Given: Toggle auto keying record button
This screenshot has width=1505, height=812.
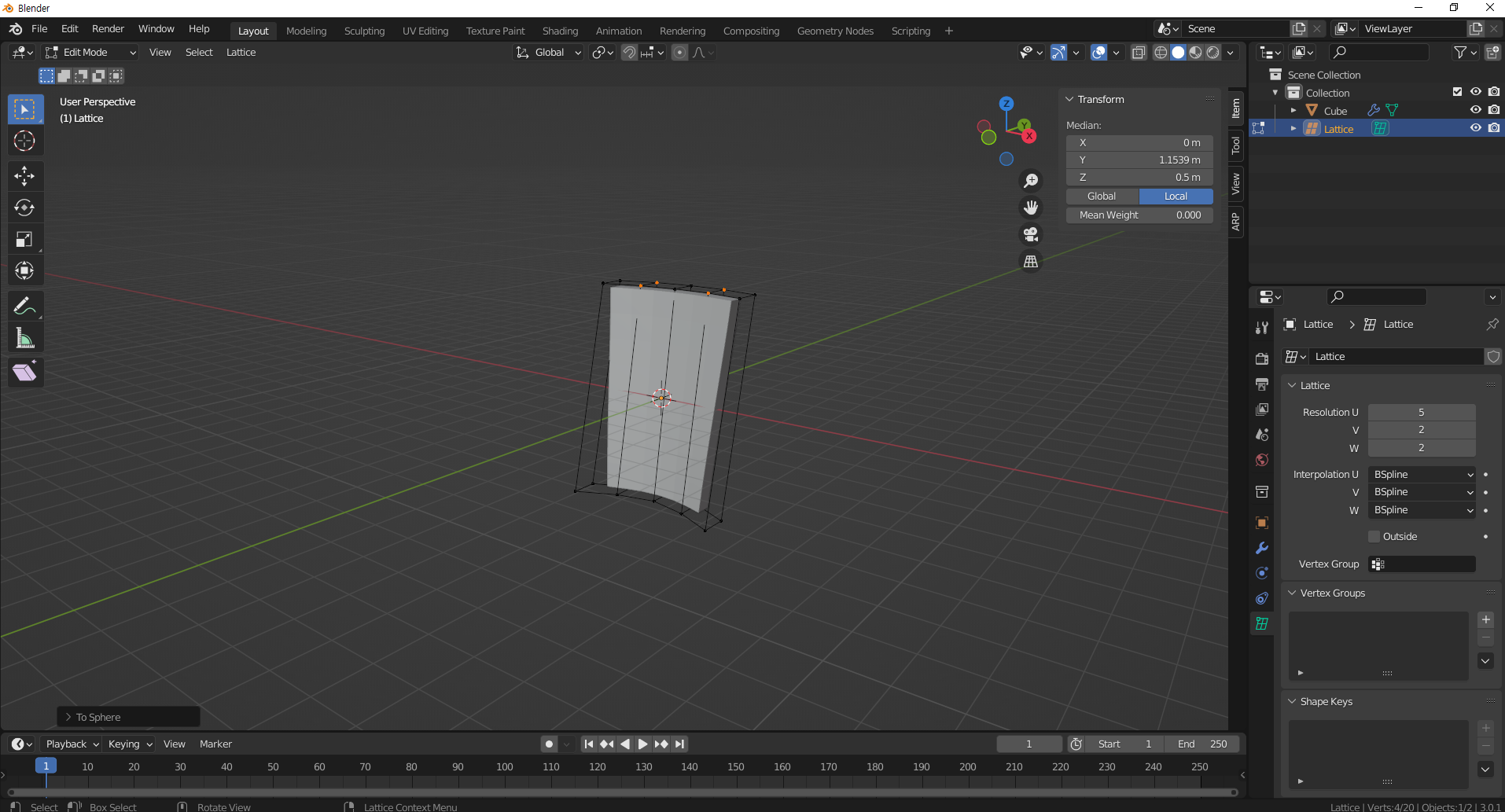Looking at the screenshot, I should point(550,744).
